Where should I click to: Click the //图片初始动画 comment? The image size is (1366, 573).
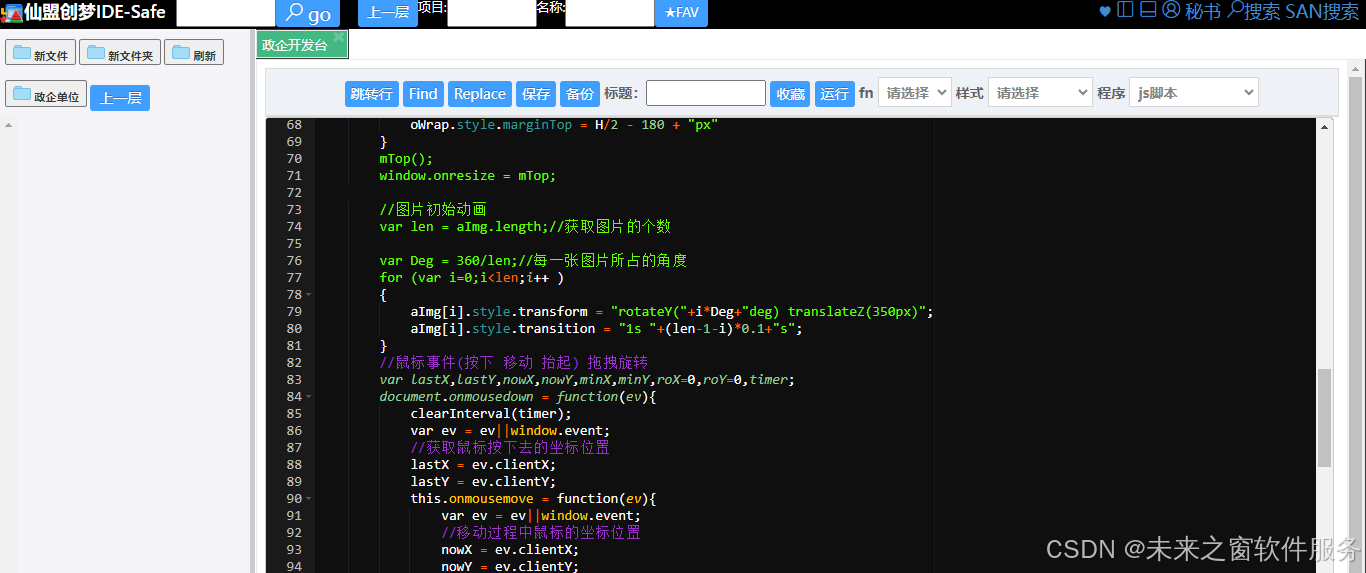pos(433,209)
